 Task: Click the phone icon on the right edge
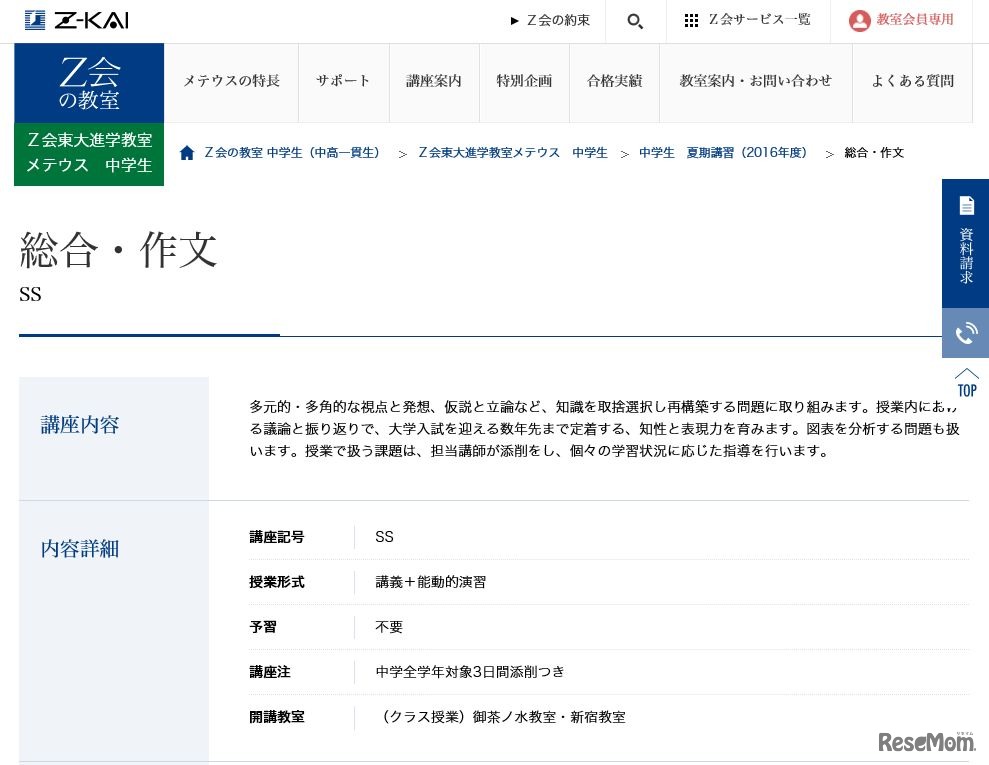click(x=964, y=333)
